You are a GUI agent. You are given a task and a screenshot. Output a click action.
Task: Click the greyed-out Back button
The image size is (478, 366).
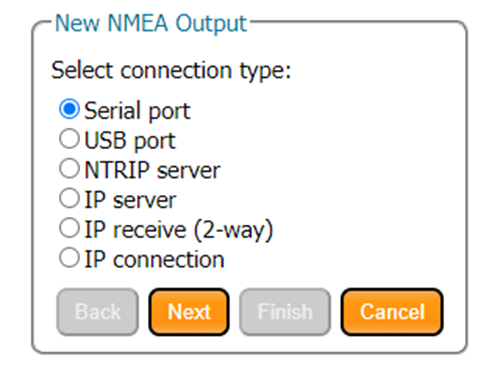tap(98, 312)
